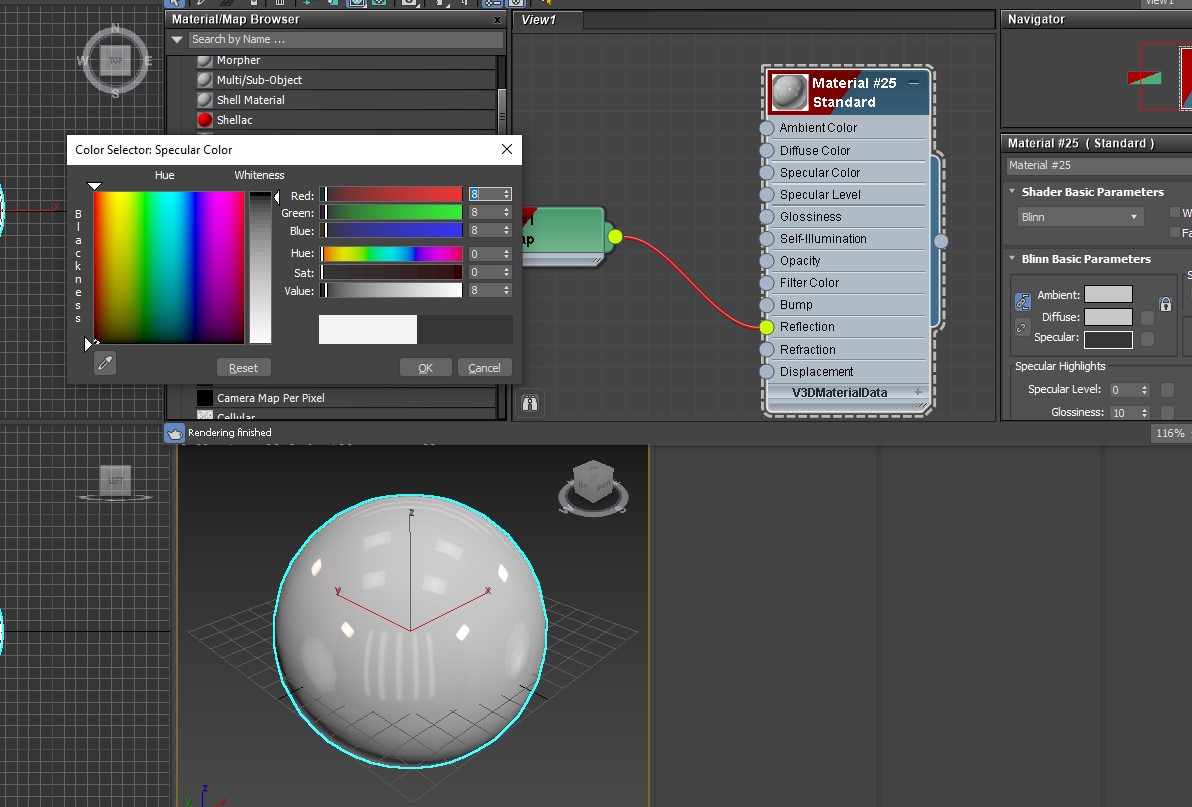The height and width of the screenshot is (807, 1192).
Task: Click the Glossiness map slot button
Action: 1168,413
